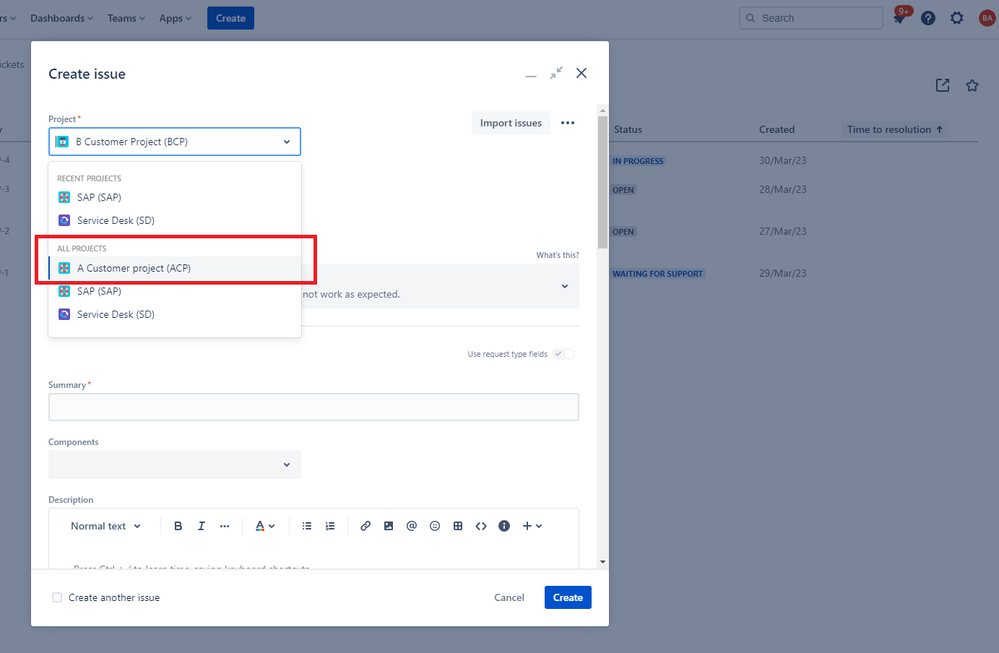The image size is (999, 653).
Task: Click the Import issues button
Action: pyautogui.click(x=511, y=123)
